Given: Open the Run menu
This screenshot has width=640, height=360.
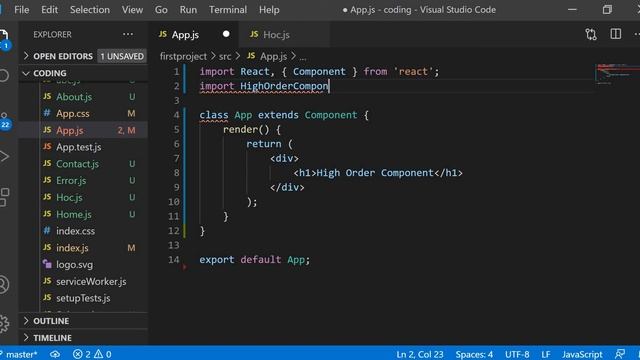Looking at the screenshot, I should [x=188, y=10].
